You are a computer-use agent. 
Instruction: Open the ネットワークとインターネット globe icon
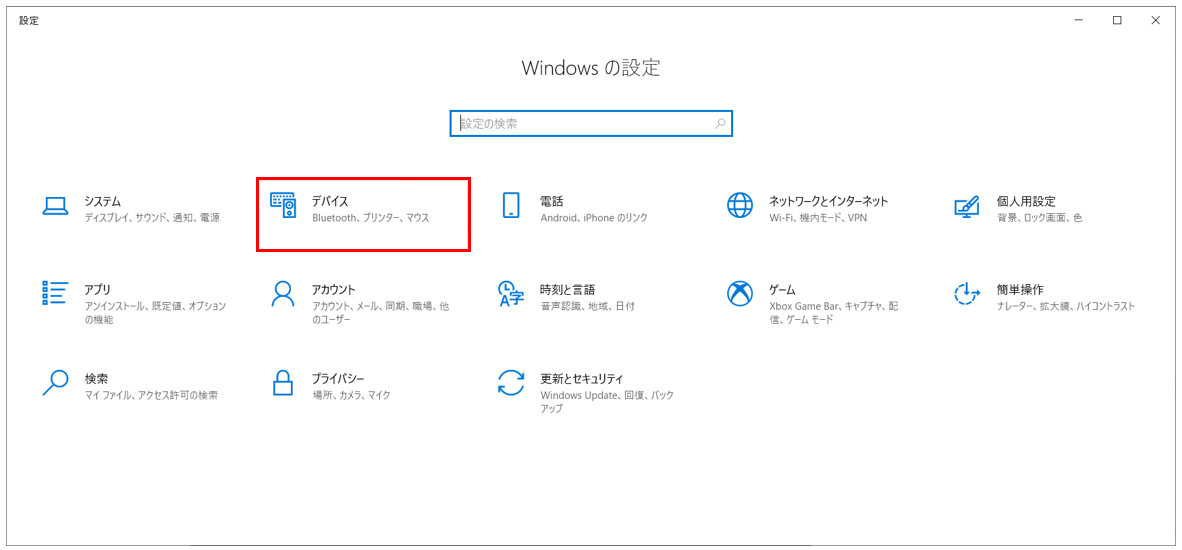click(x=740, y=206)
